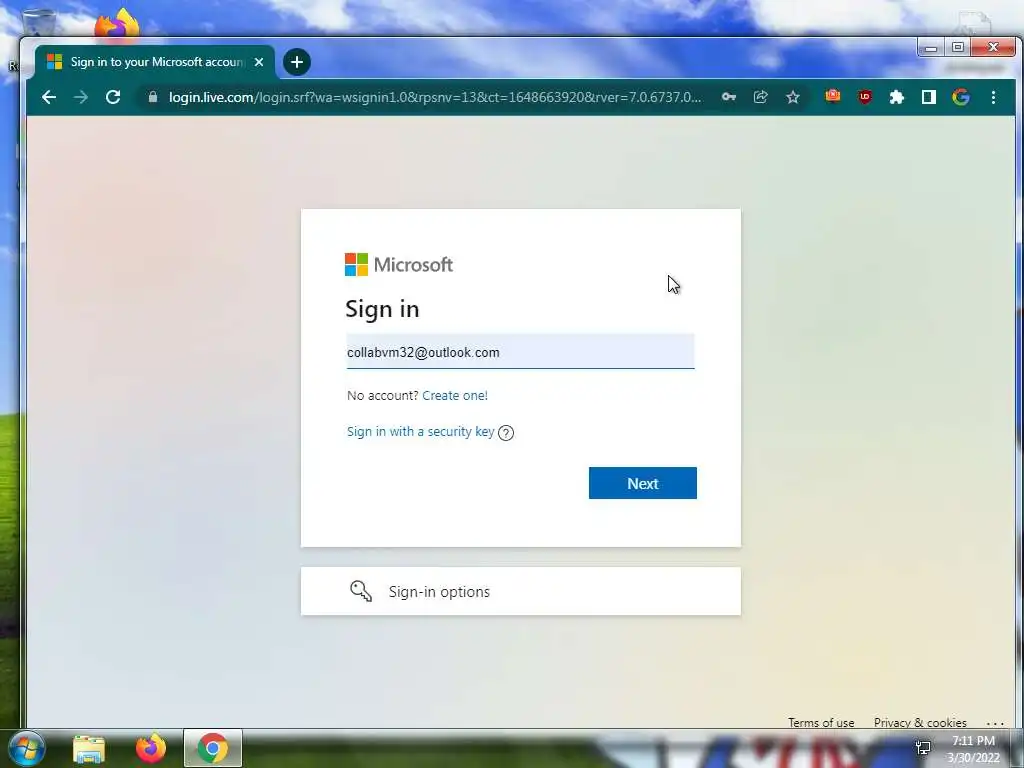
Task: Select the Sign in to your Microsoft account tab
Action: [155, 62]
